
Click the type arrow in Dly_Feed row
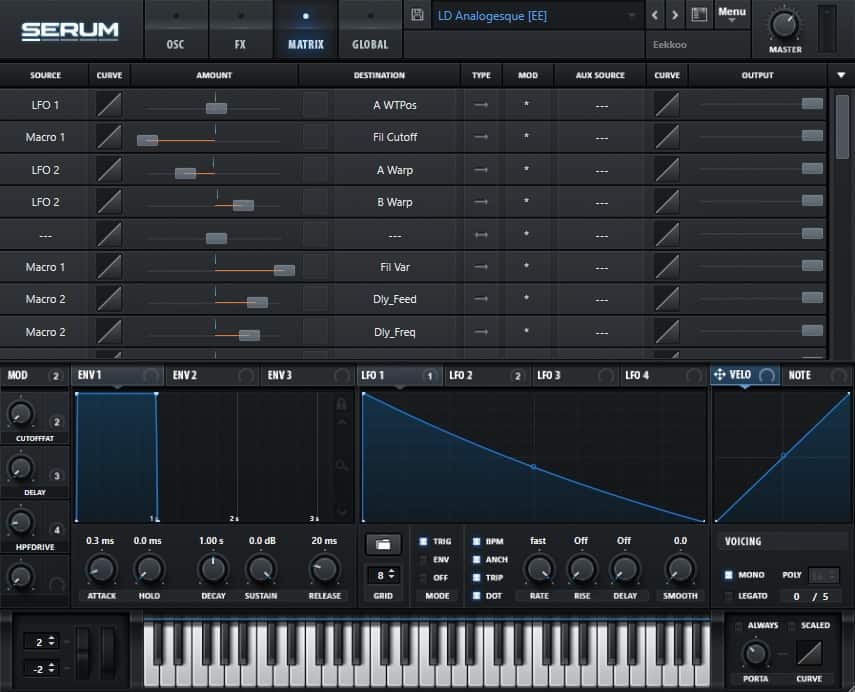click(x=481, y=299)
